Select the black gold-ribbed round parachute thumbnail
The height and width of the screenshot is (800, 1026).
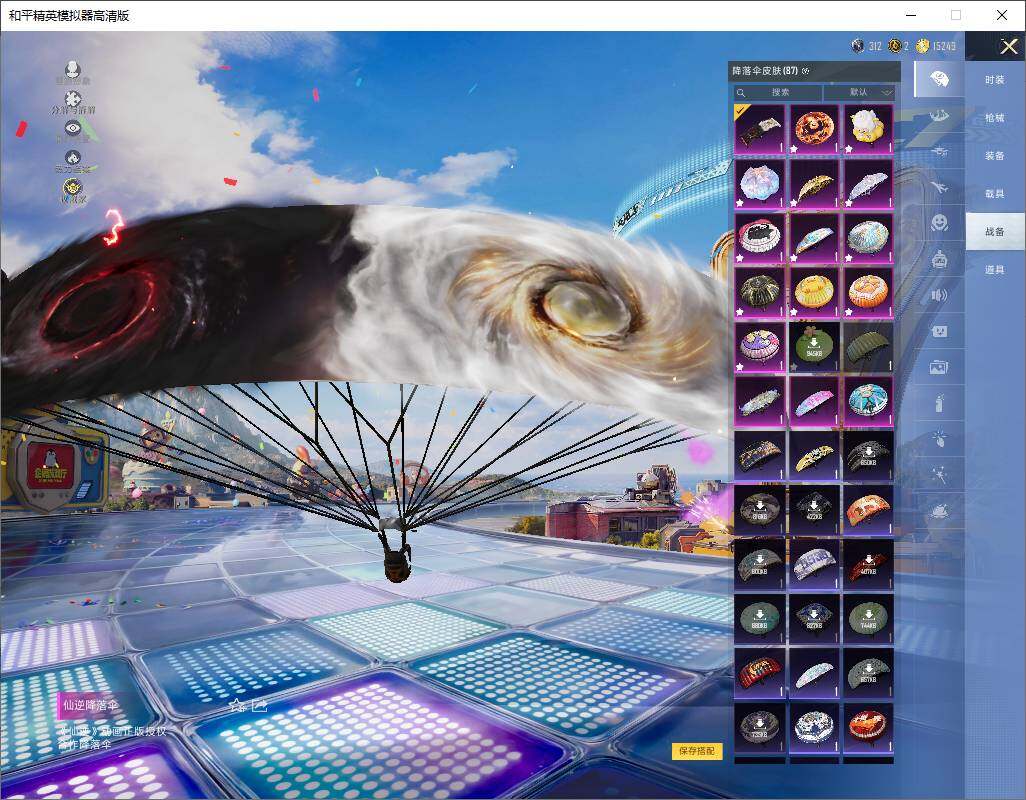tap(760, 292)
